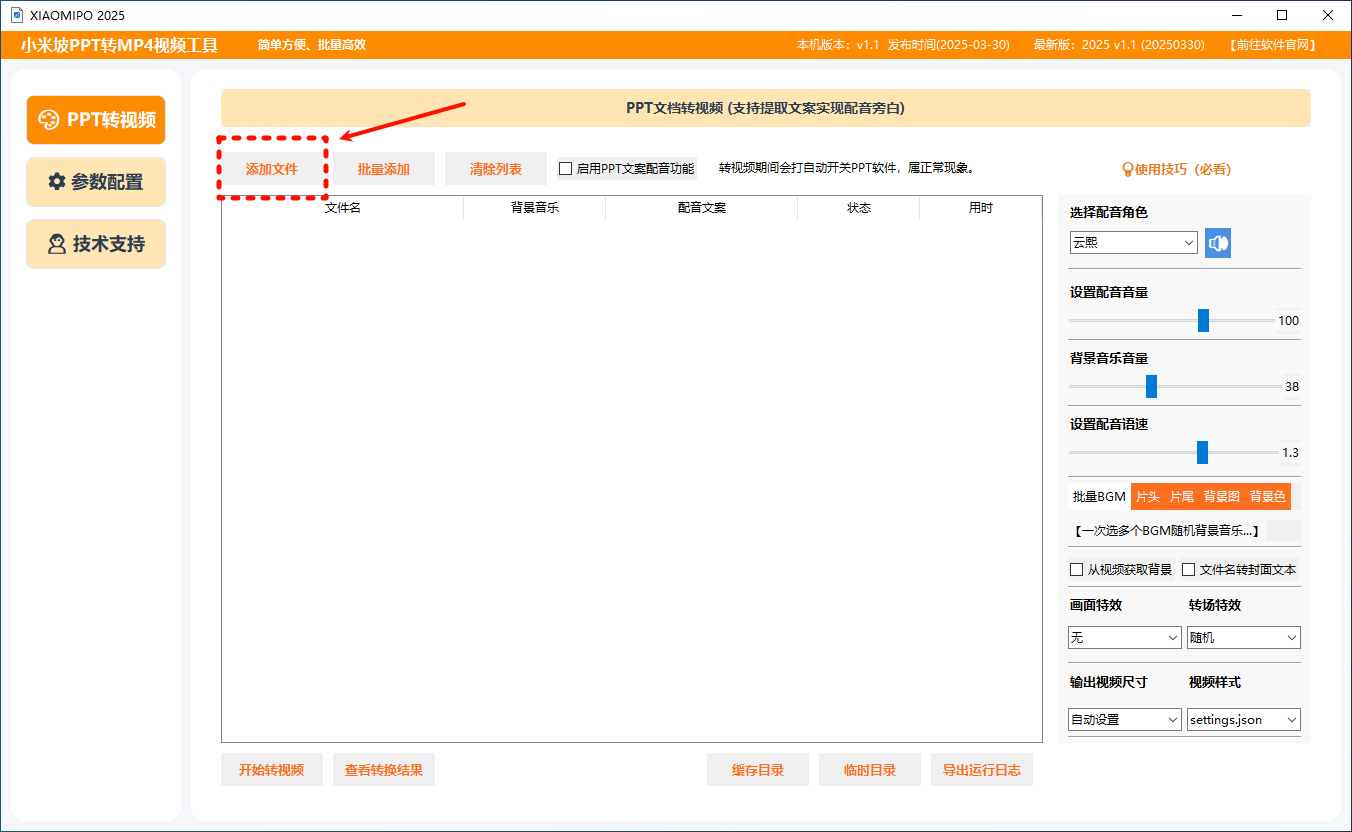1352x832 pixels.
Task: Click the app icon in title bar
Action: click(16, 15)
